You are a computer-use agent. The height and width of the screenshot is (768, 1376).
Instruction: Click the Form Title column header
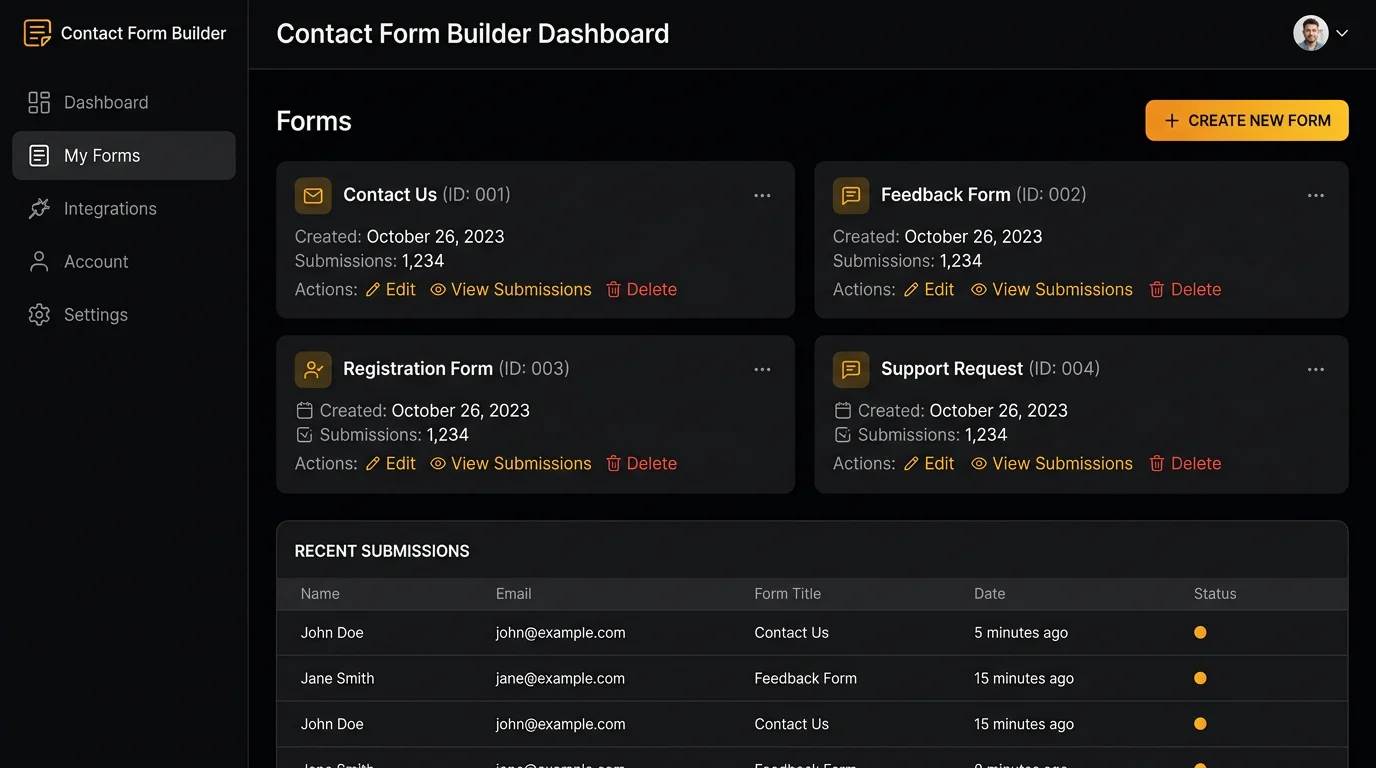787,594
